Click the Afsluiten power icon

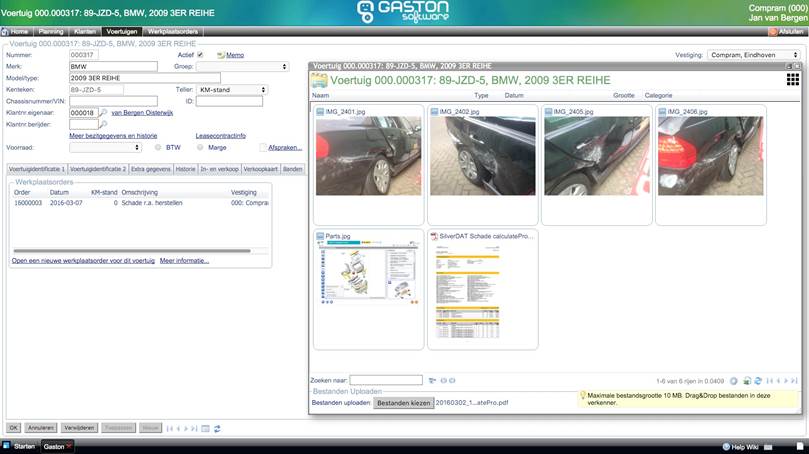tap(772, 31)
